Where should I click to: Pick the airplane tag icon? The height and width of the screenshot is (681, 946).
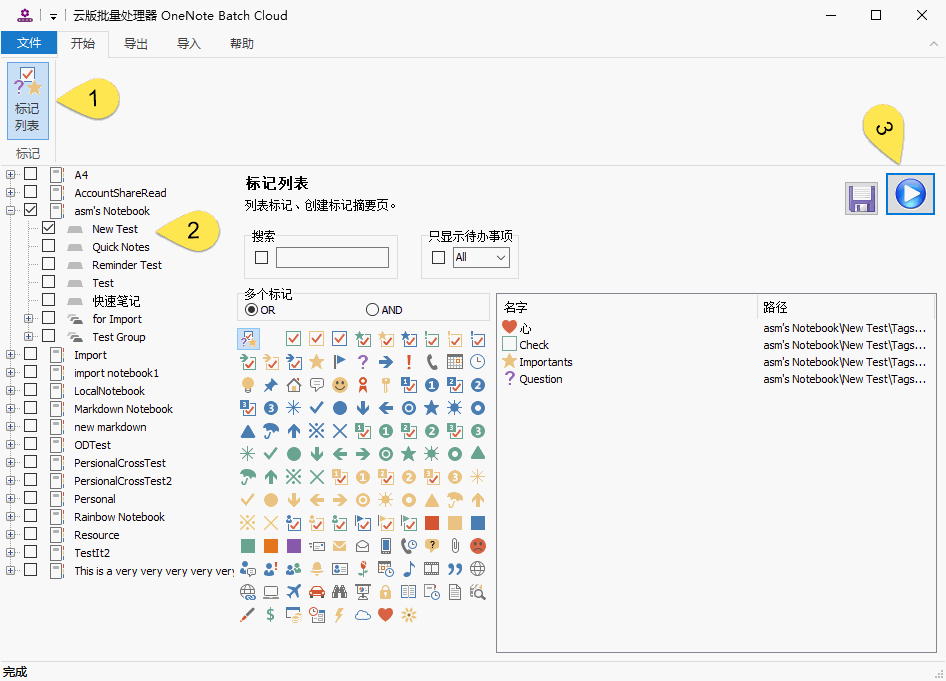pyautogui.click(x=294, y=592)
